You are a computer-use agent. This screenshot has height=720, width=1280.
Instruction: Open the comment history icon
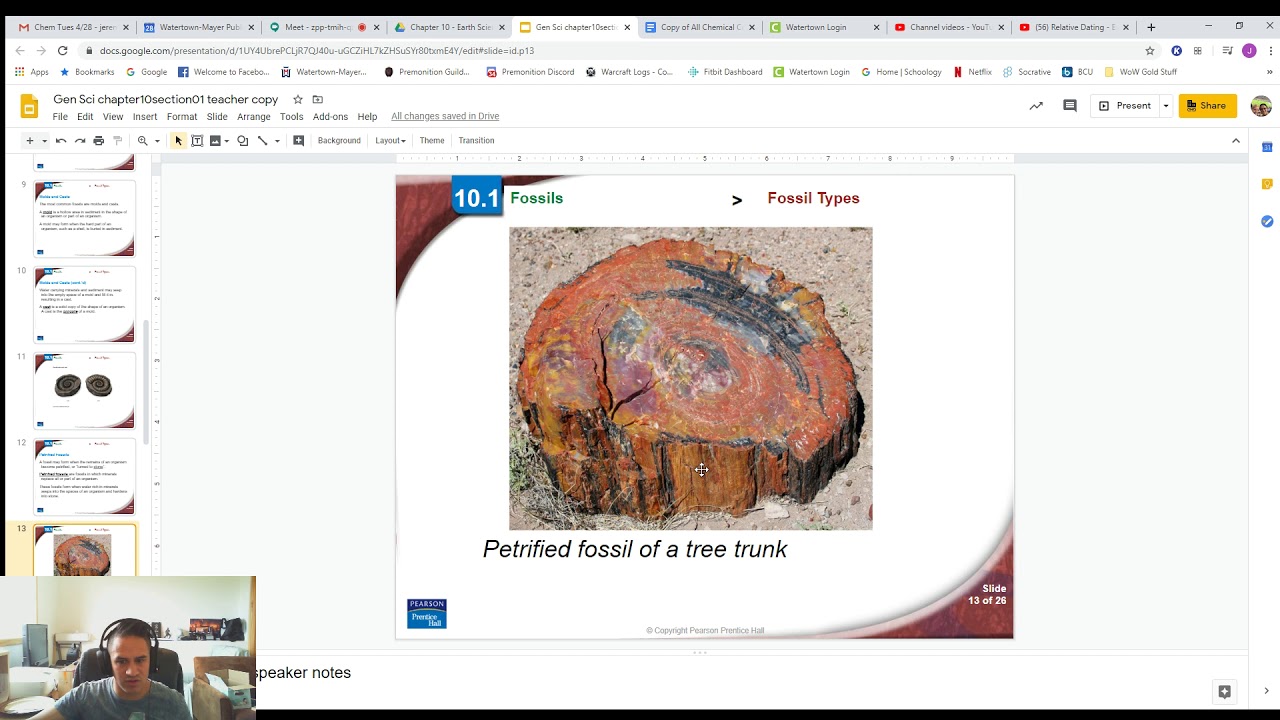pos(1070,106)
